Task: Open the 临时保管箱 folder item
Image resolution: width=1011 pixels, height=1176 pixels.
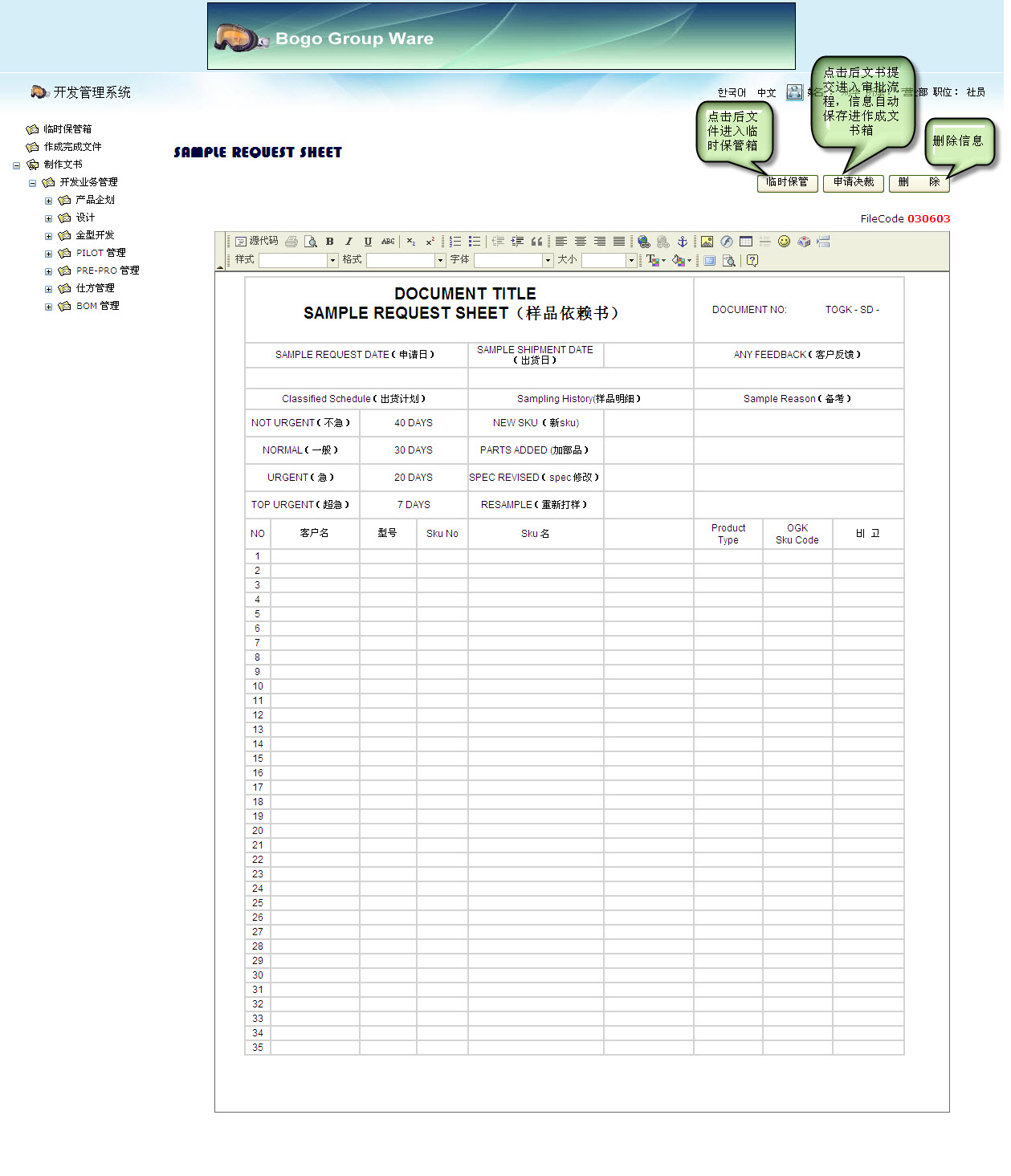Action: coord(67,129)
